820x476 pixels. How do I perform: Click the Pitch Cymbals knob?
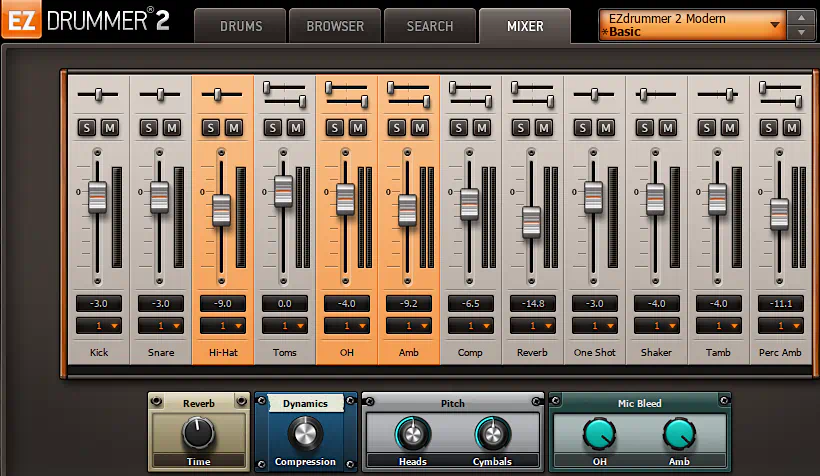[x=492, y=434]
